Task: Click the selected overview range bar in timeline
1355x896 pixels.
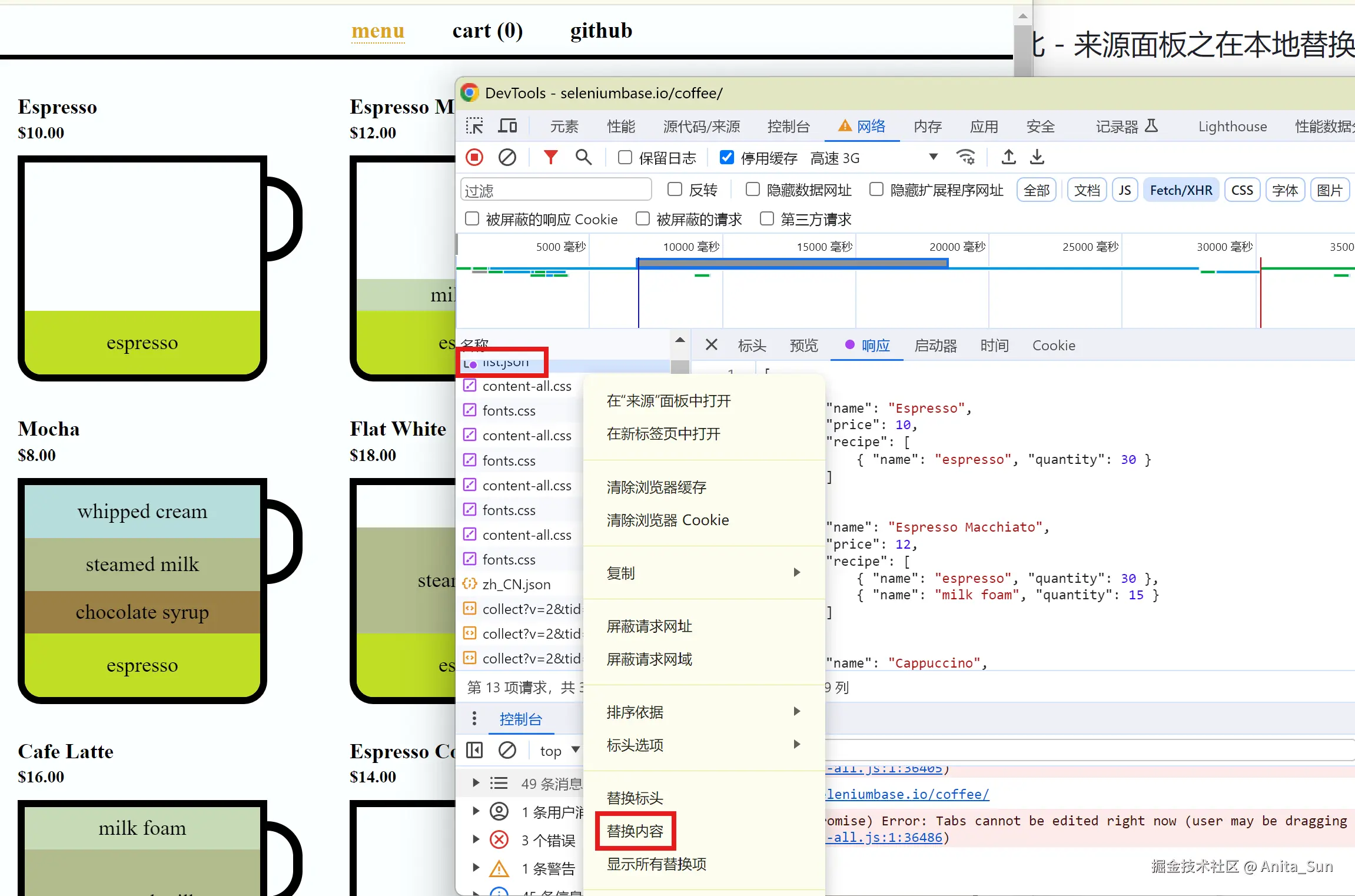Action: [793, 263]
